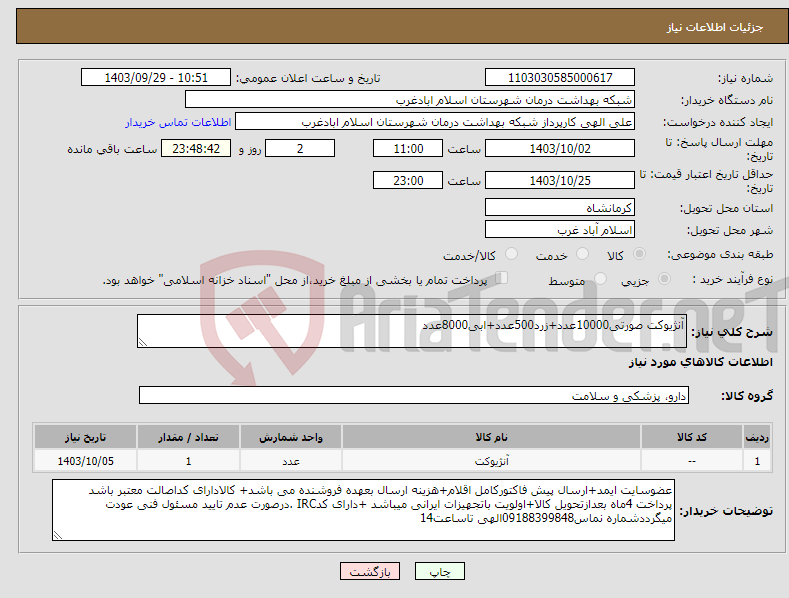Toggle the Islamic treasury payment checkbox
The width and height of the screenshot is (789, 598).
[x=502, y=277]
